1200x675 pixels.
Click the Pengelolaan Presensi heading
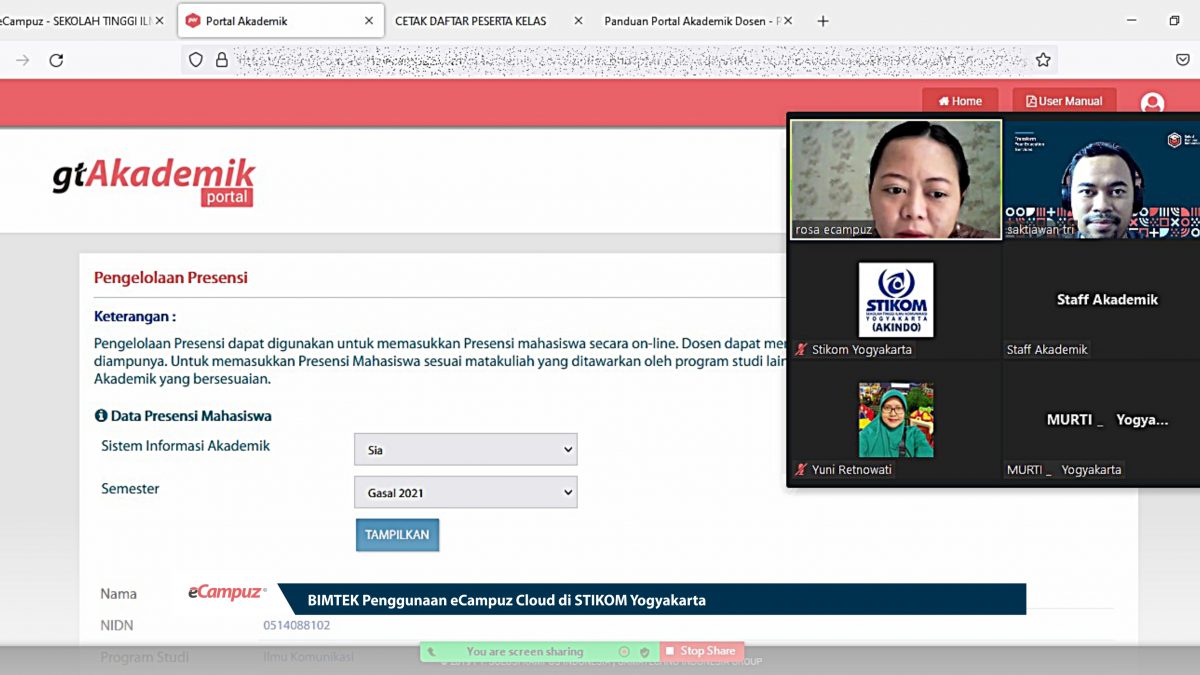(x=171, y=277)
